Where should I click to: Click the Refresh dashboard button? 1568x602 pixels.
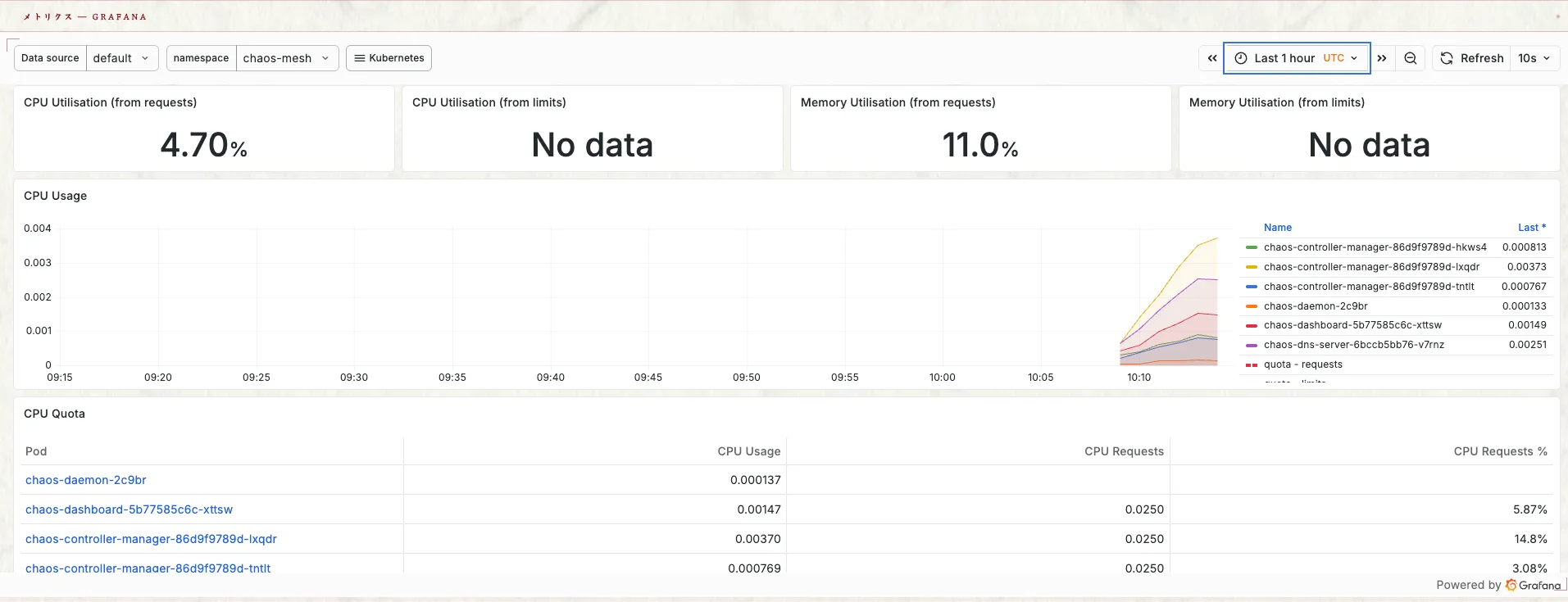1472,58
